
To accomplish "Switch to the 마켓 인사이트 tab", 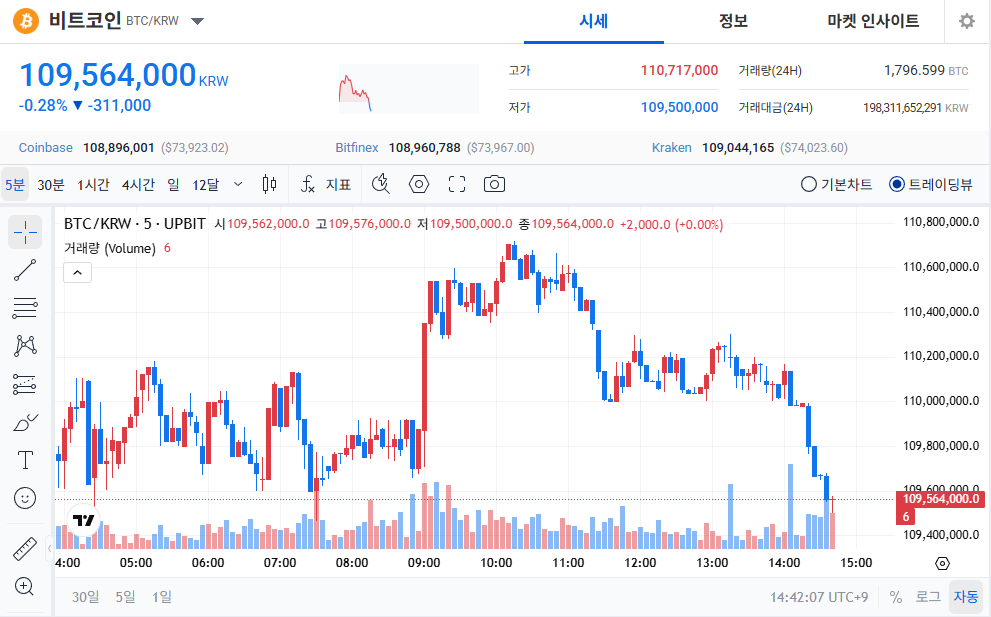I will click(873, 21).
